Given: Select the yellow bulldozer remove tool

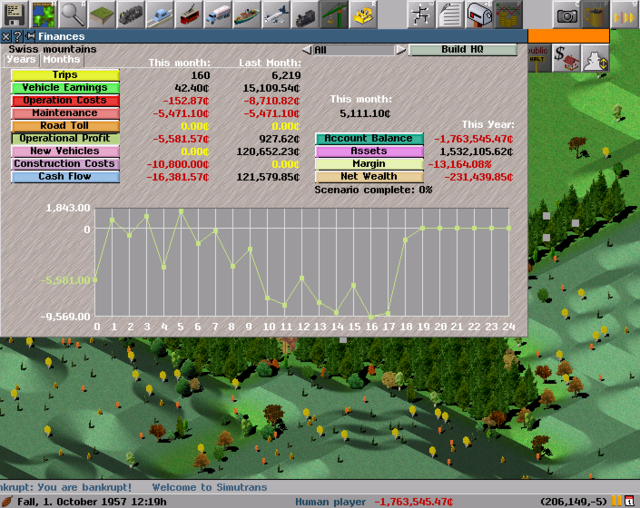Looking at the screenshot, I should [362, 14].
